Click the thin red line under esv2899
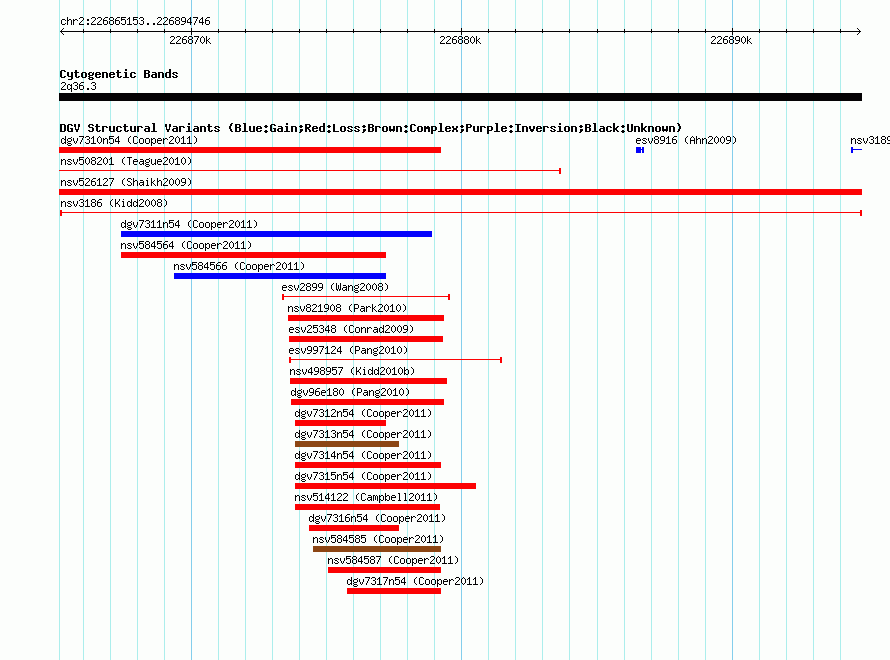The width and height of the screenshot is (890, 660). 366,297
